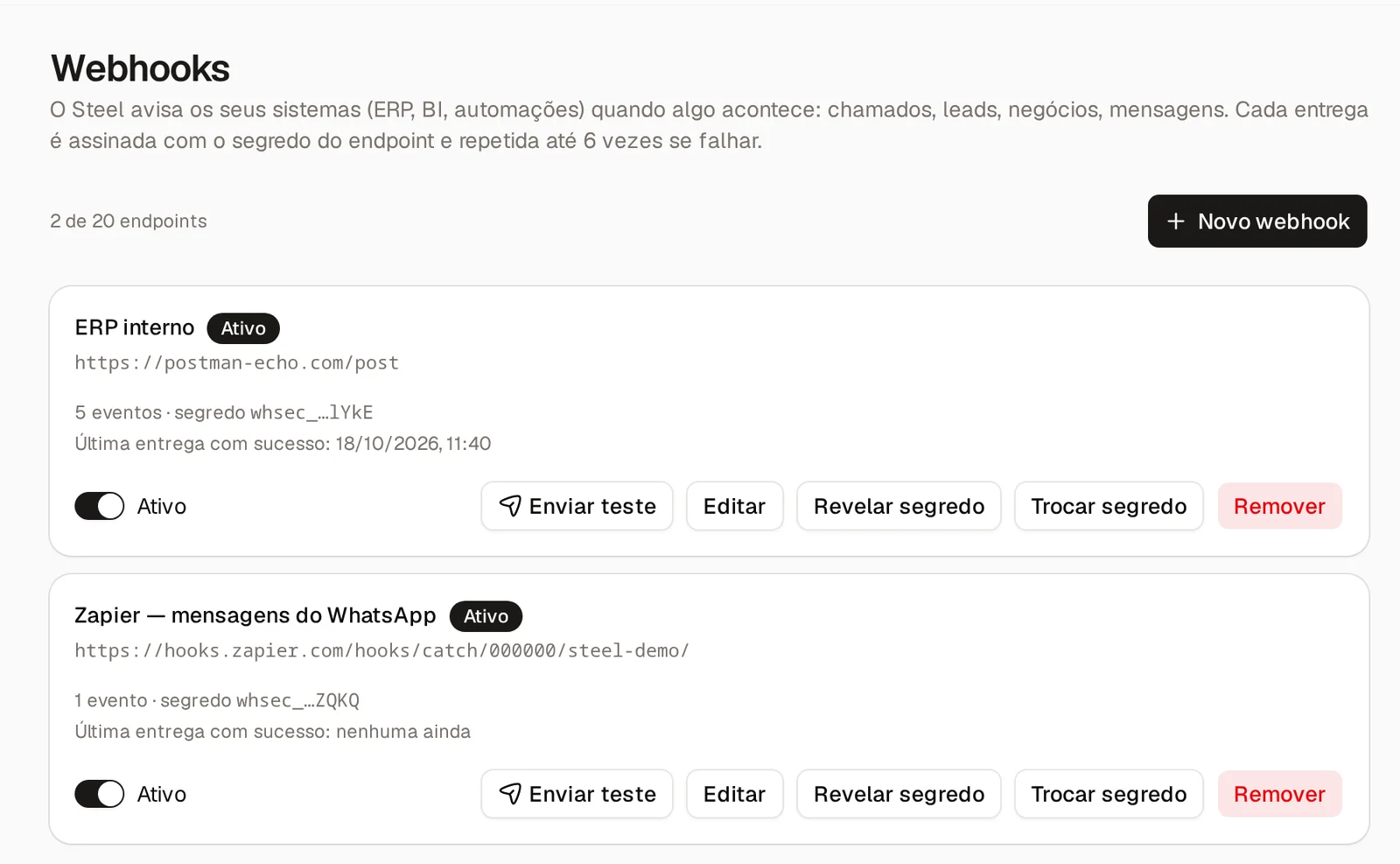The image size is (1400, 864).
Task: Click the plus icon in Novo webhook
Action: tap(1176, 221)
